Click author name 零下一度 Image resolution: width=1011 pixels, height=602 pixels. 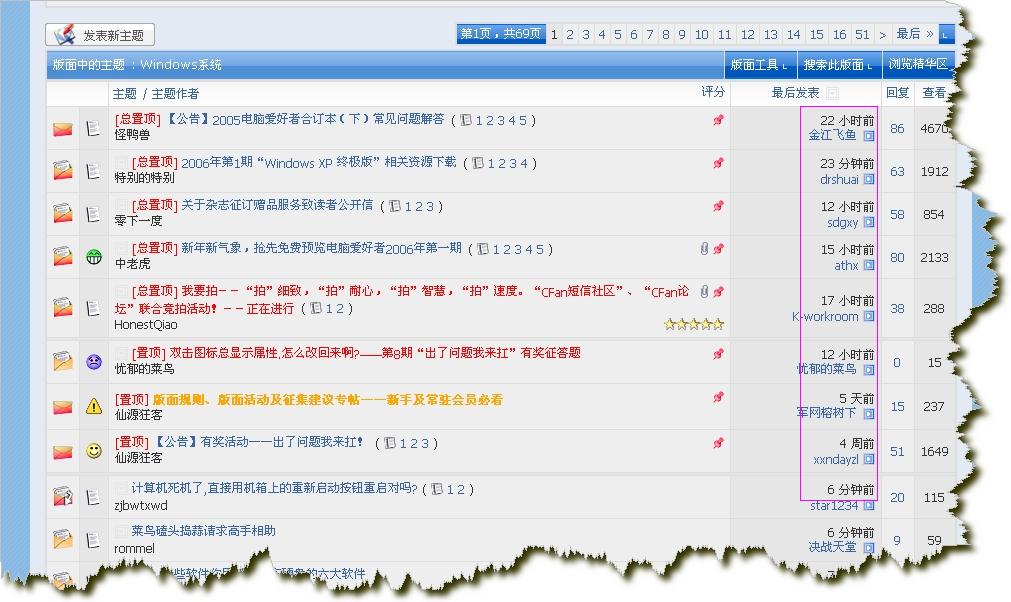138,220
